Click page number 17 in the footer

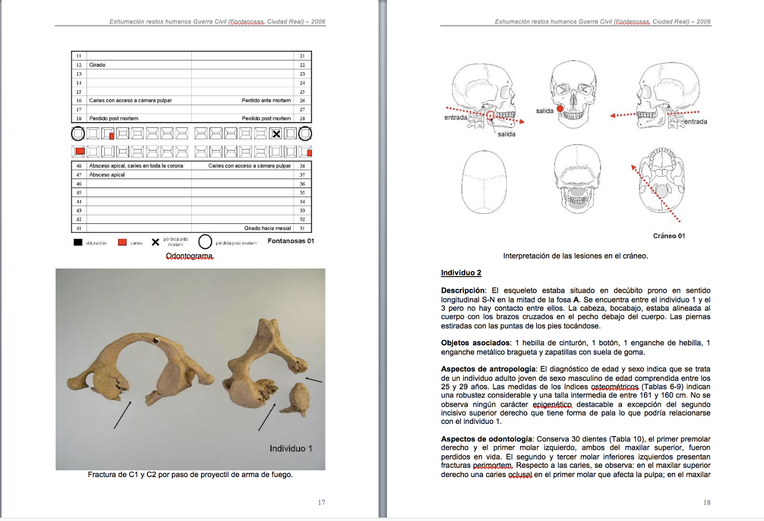321,502
